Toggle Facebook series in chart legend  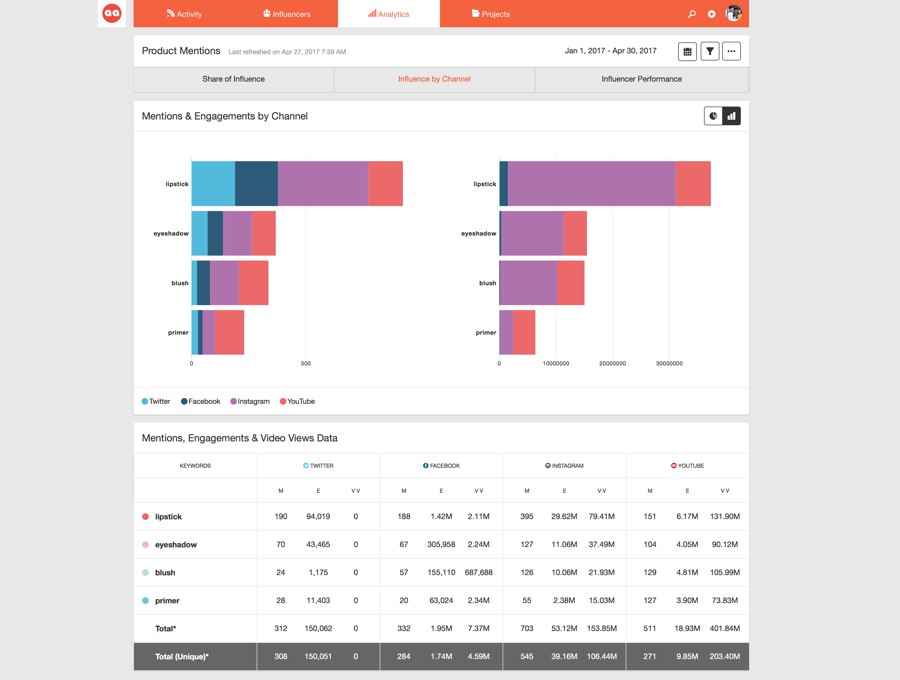tap(201, 401)
